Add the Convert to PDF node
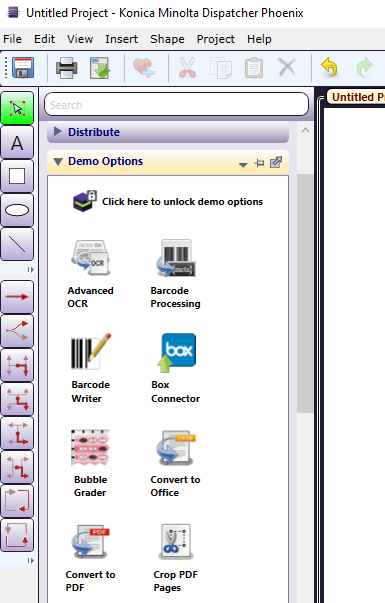Screen dimensions: 385x603 click(91, 558)
